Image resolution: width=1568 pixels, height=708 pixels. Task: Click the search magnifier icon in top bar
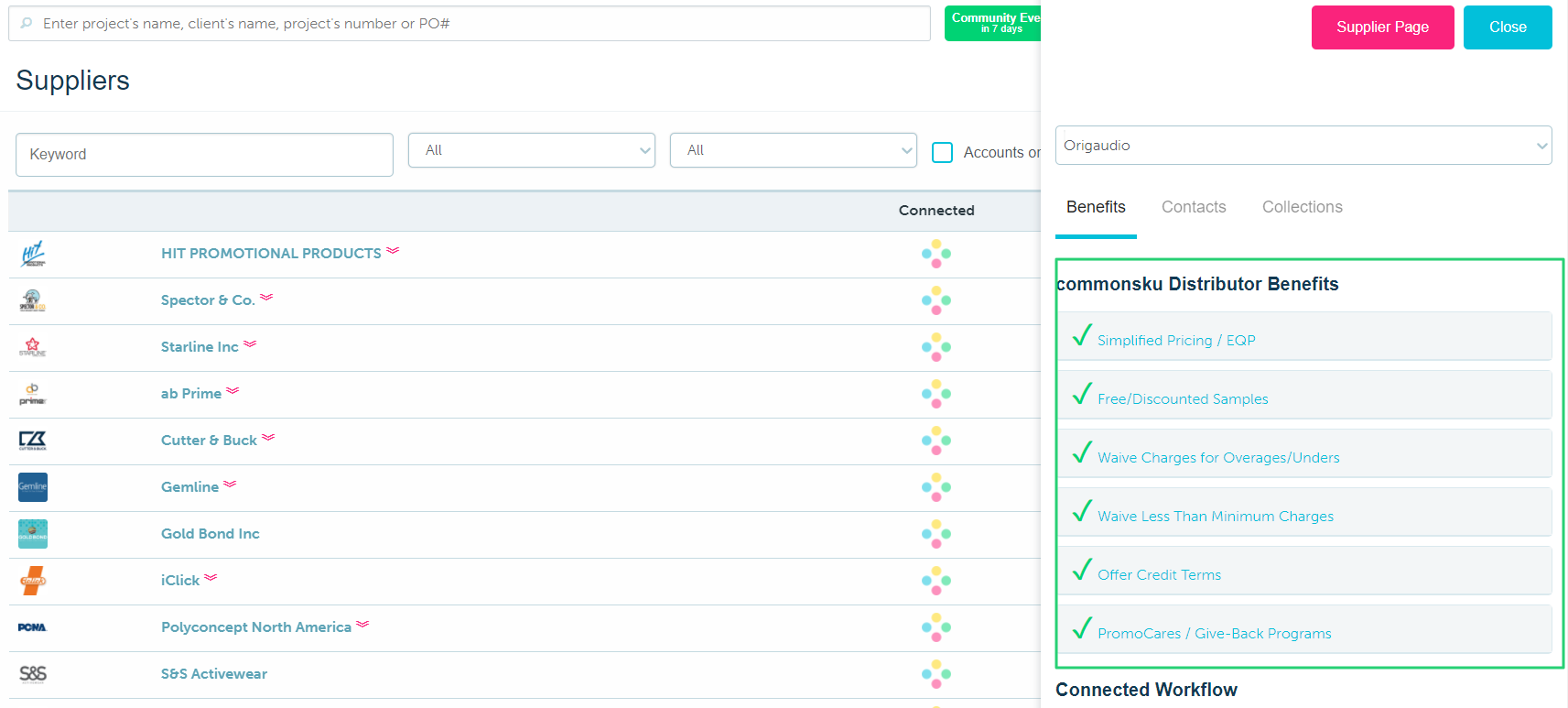click(27, 23)
